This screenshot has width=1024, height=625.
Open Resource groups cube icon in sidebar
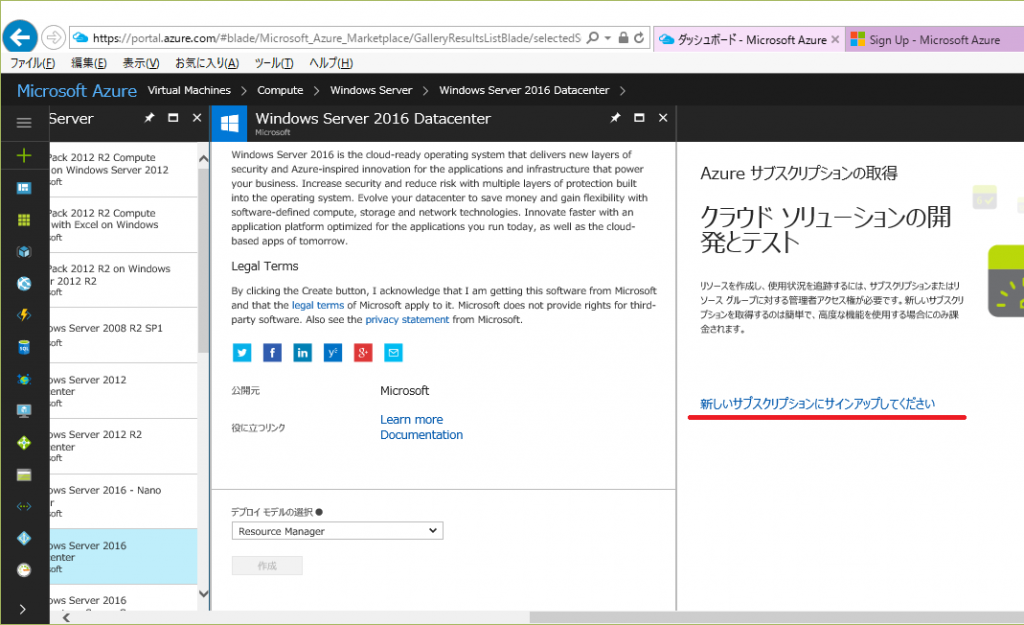click(24, 251)
